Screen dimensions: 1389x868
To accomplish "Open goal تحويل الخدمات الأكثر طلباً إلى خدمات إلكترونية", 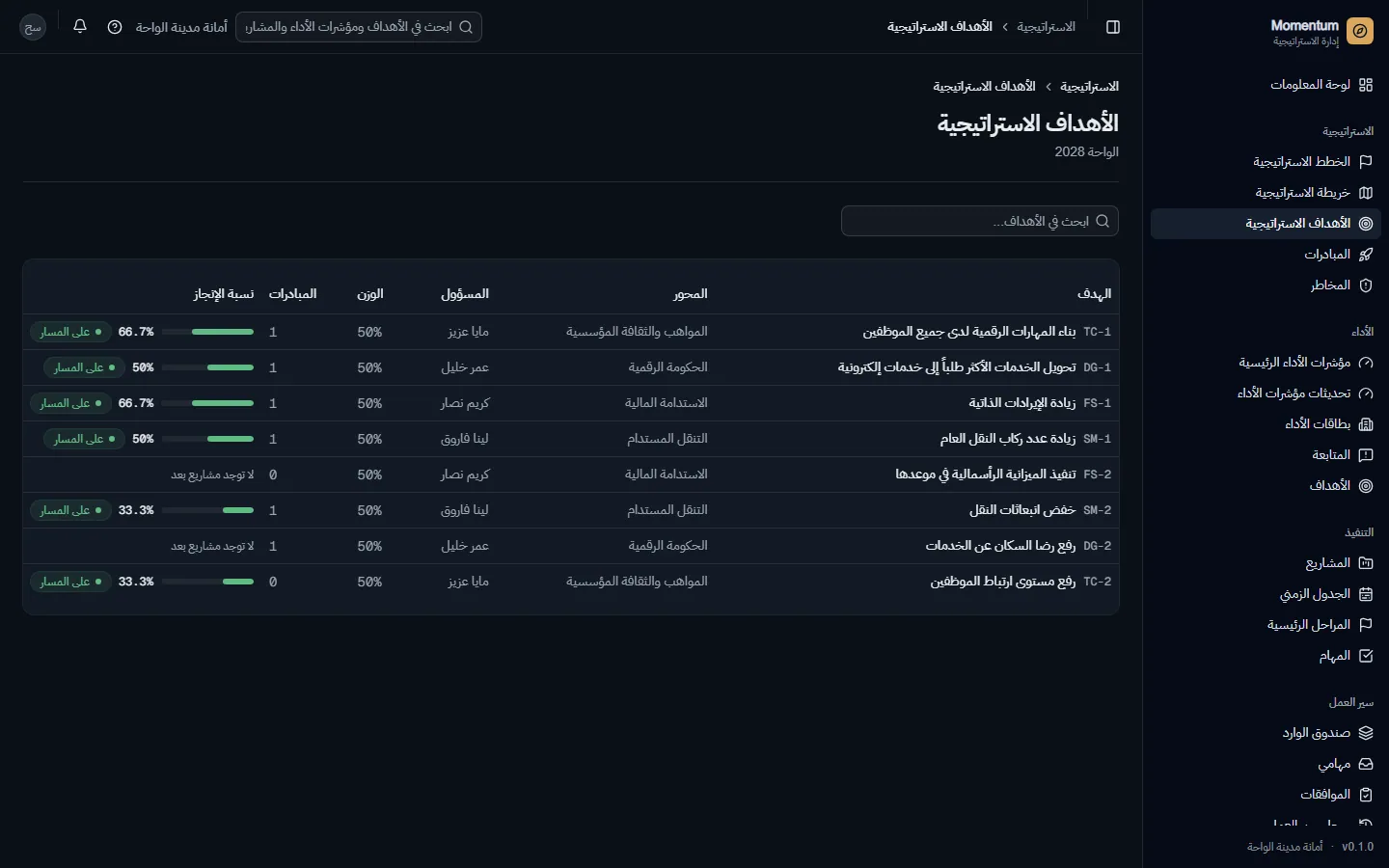I will click(x=957, y=367).
